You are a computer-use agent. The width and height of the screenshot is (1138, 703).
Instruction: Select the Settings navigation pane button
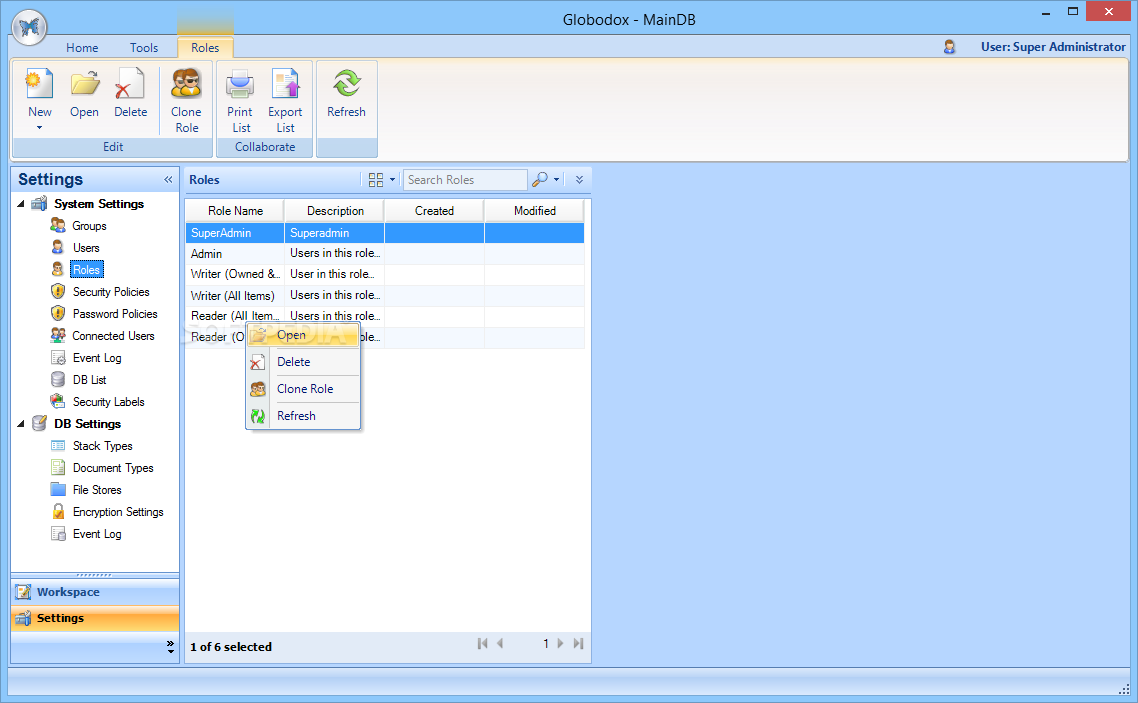[95, 618]
